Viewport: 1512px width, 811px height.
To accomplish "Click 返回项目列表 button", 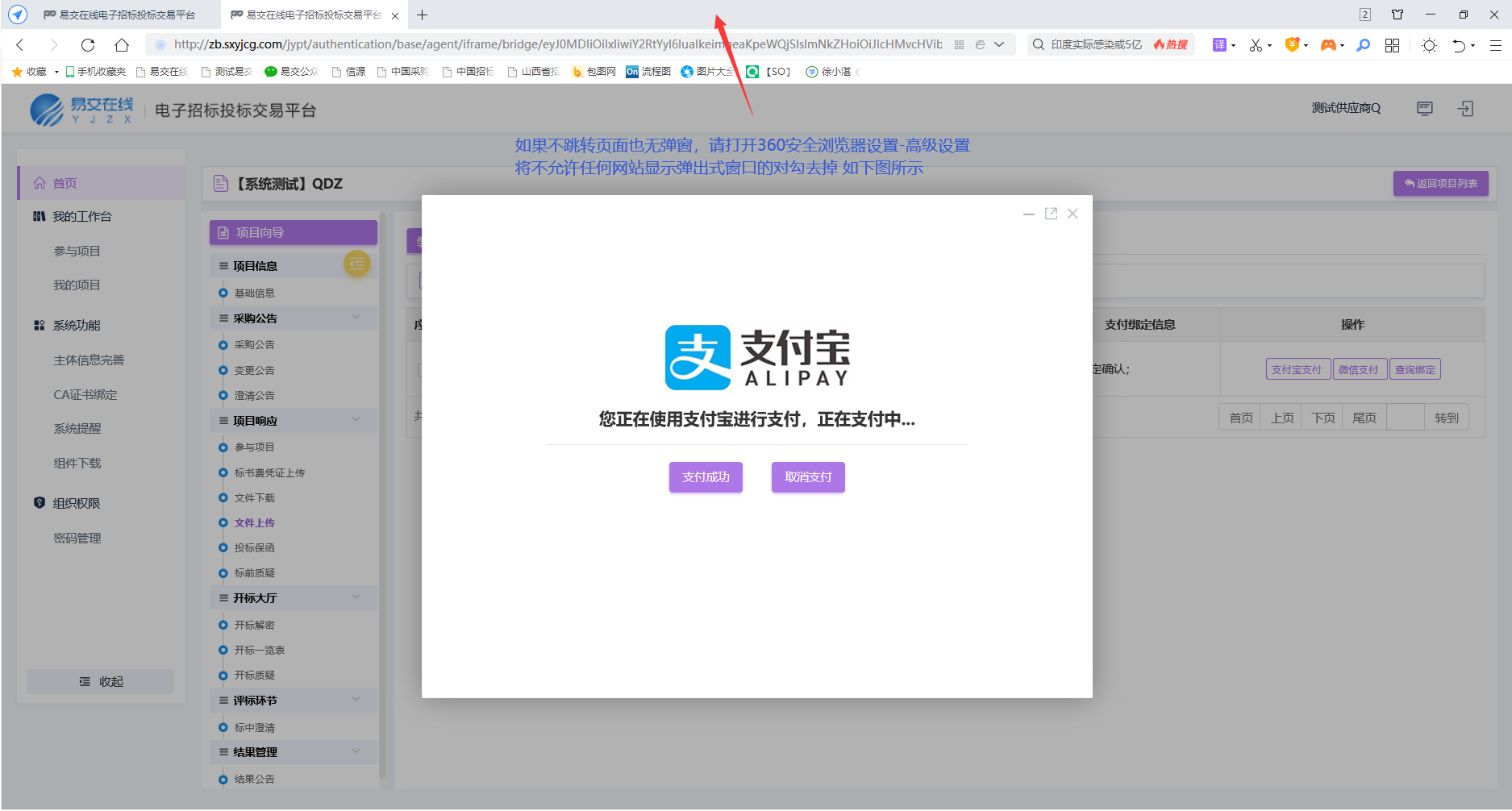I will [1440, 183].
